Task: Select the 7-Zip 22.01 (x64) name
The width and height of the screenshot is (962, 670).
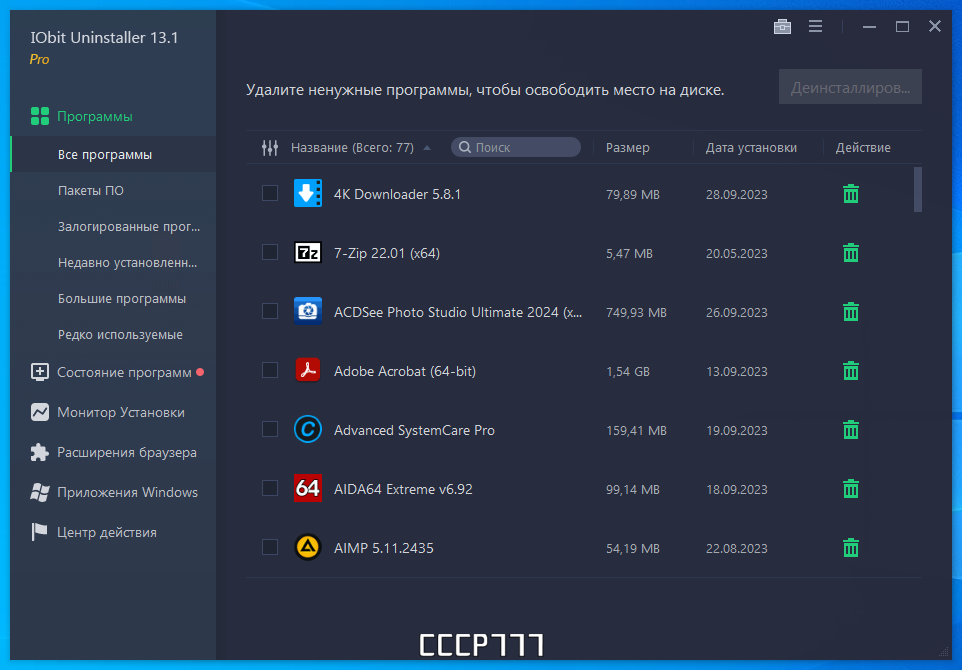Action: coord(387,253)
